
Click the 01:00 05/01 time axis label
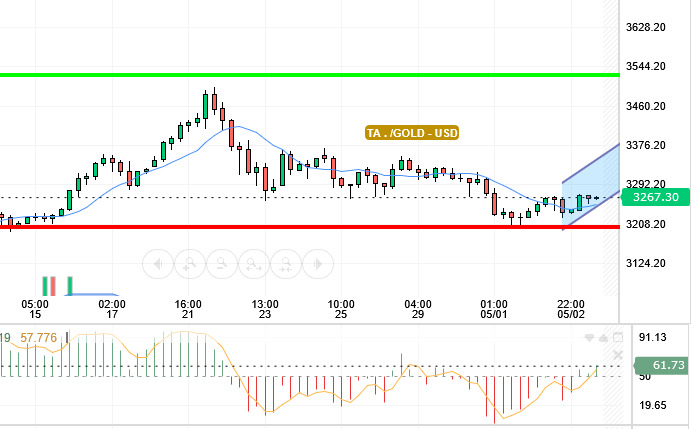pos(494,309)
